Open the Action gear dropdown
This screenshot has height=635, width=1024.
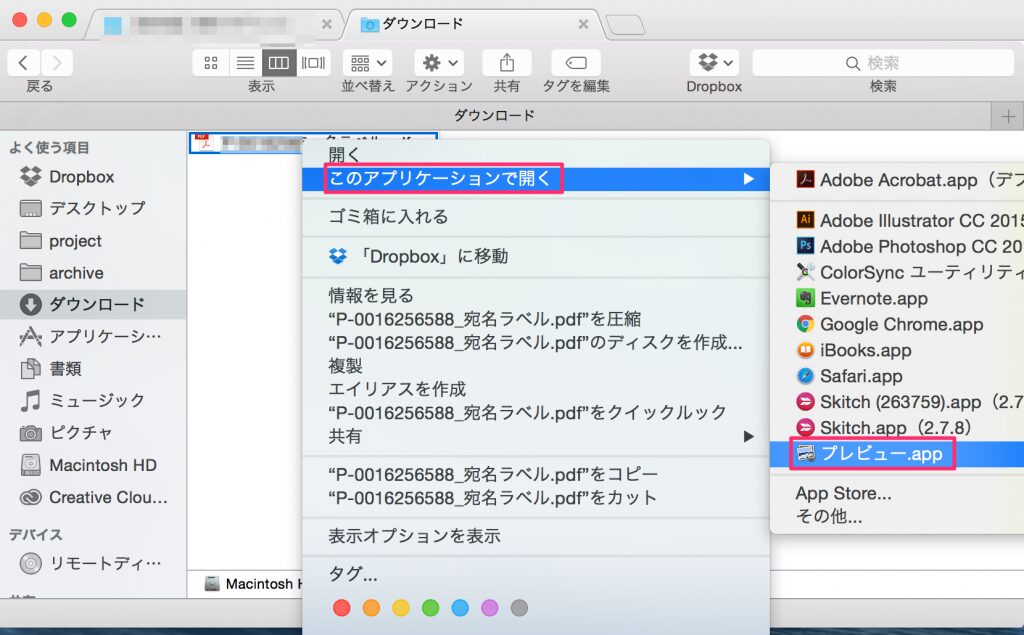[438, 63]
